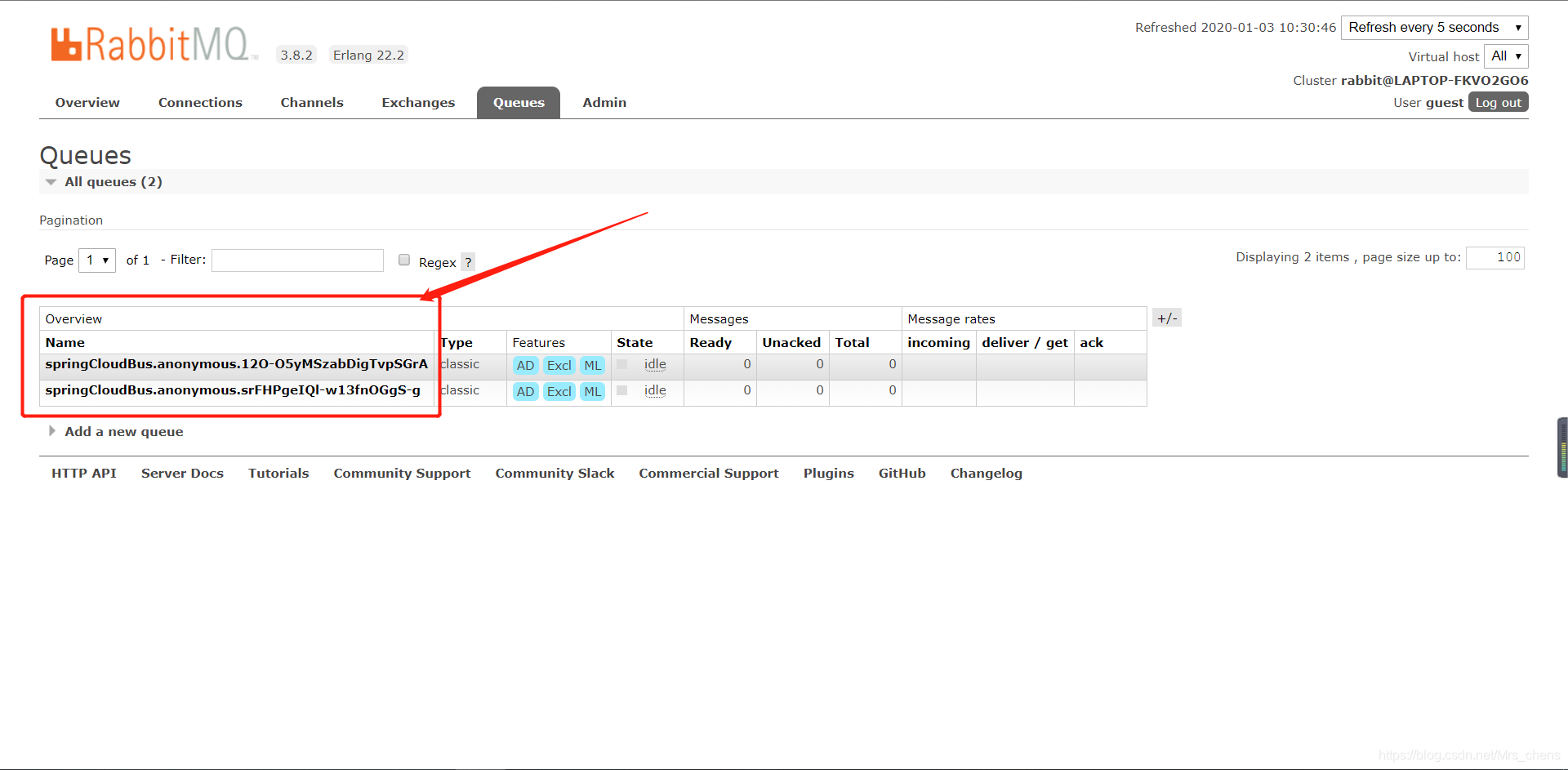Screen dimensions: 1568x770
Task: Click the AD feature badge of queue srFHPgeIQl-w13fnOGgS-g
Action: pyautogui.click(x=525, y=392)
